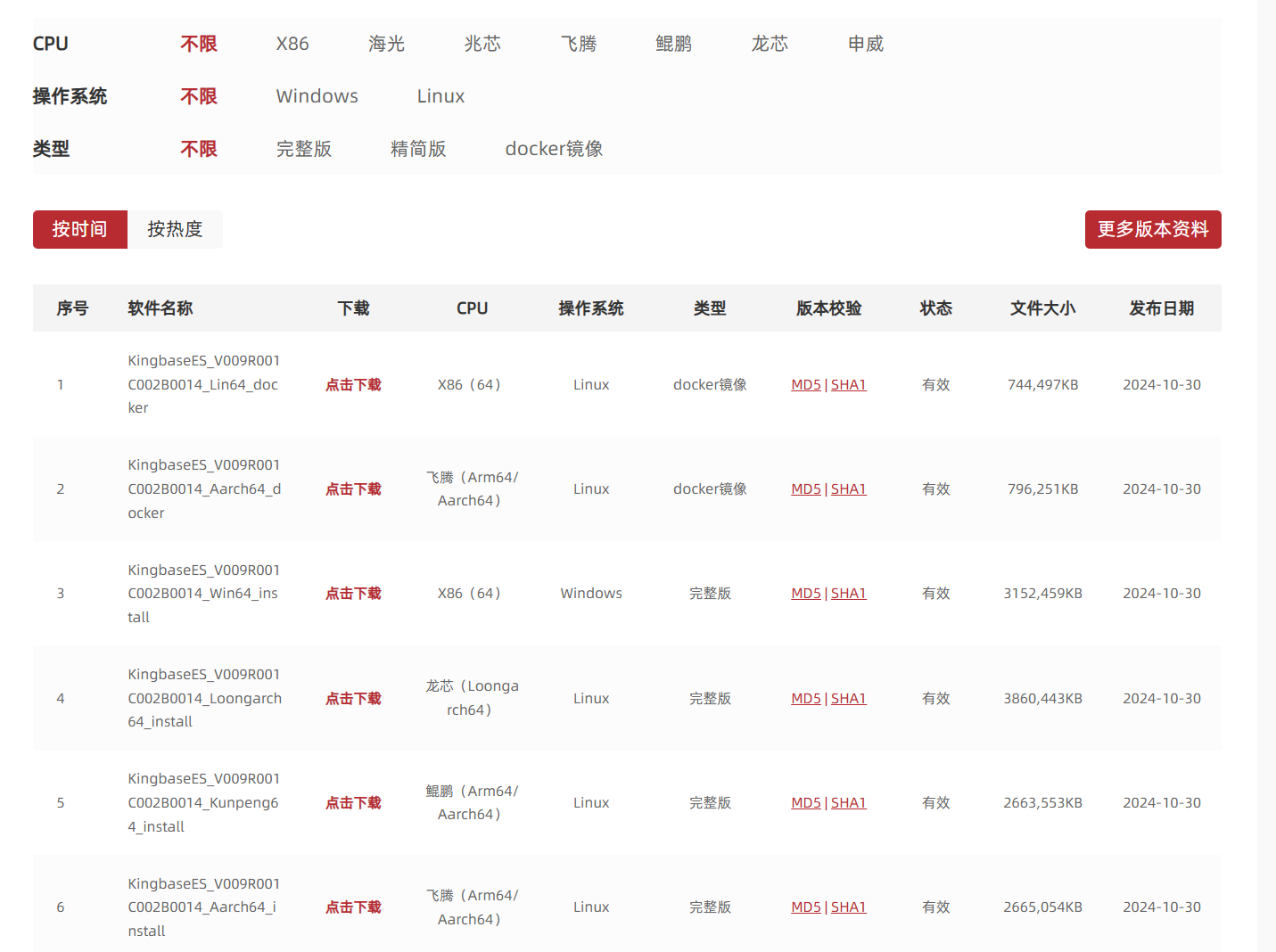The image size is (1276, 952).
Task: Open SHA1 link in row 1
Action: point(849,385)
